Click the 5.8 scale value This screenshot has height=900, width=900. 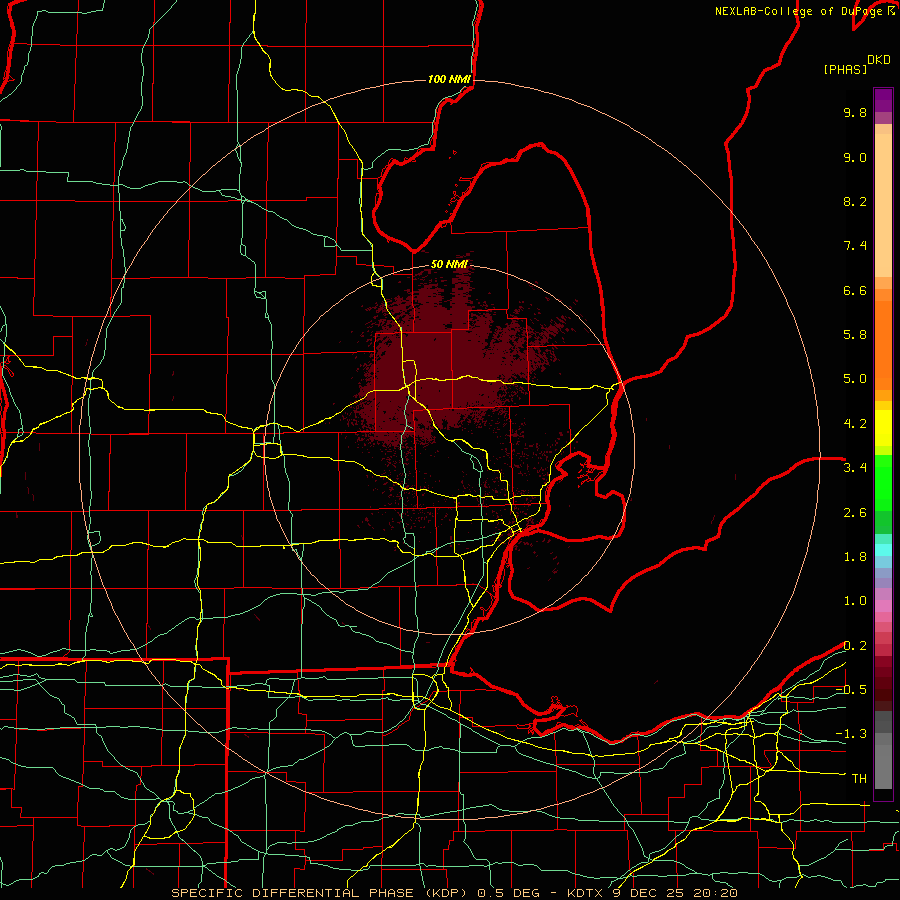pyautogui.click(x=855, y=335)
